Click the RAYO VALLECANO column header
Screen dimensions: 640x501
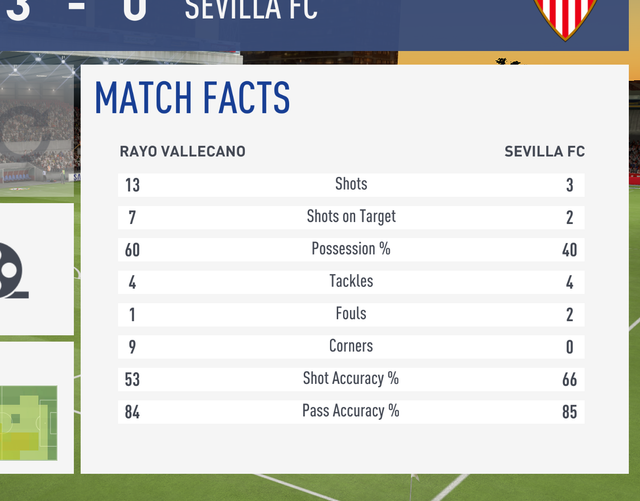(x=182, y=152)
